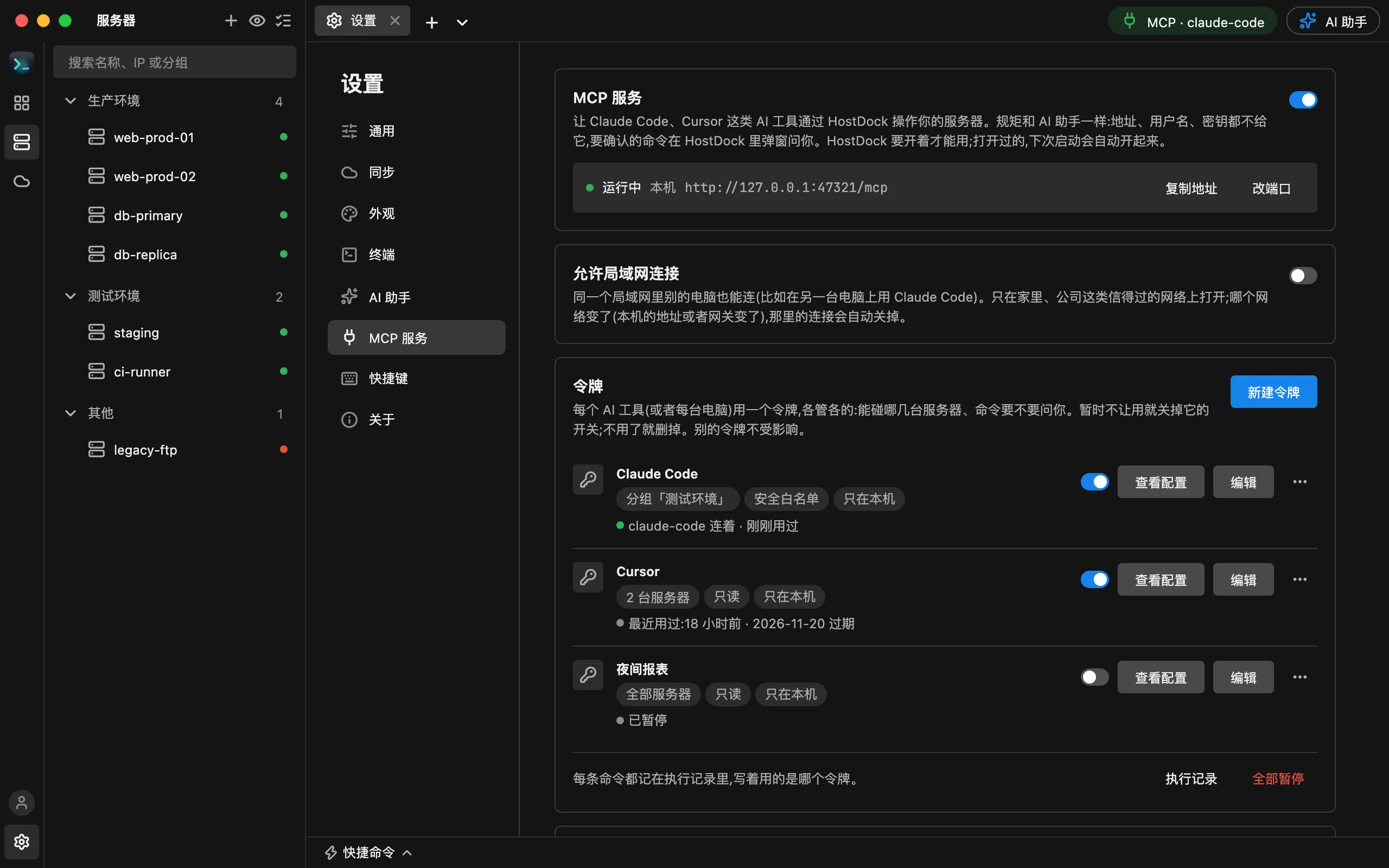View config for Claude Code token
1389x868 pixels.
coord(1161,482)
